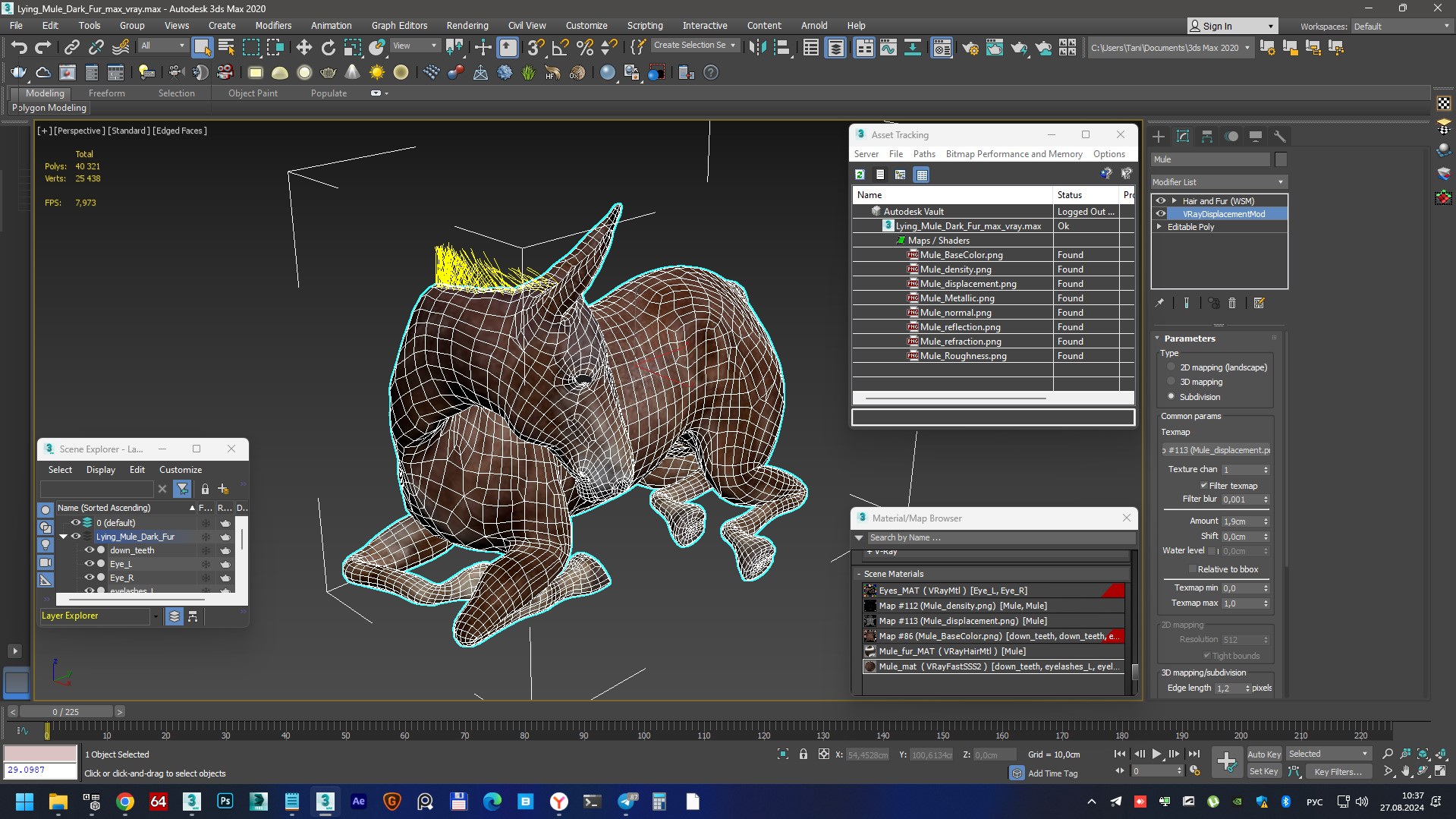The height and width of the screenshot is (819, 1456).
Task: Click table view icon in Asset Tracking
Action: 921,175
